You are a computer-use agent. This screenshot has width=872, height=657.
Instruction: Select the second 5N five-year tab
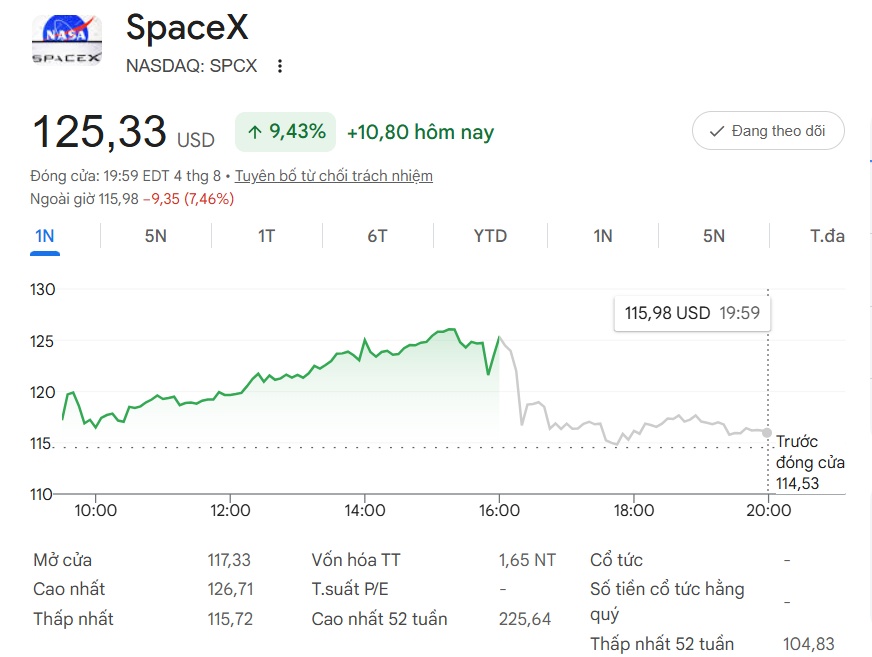[714, 236]
